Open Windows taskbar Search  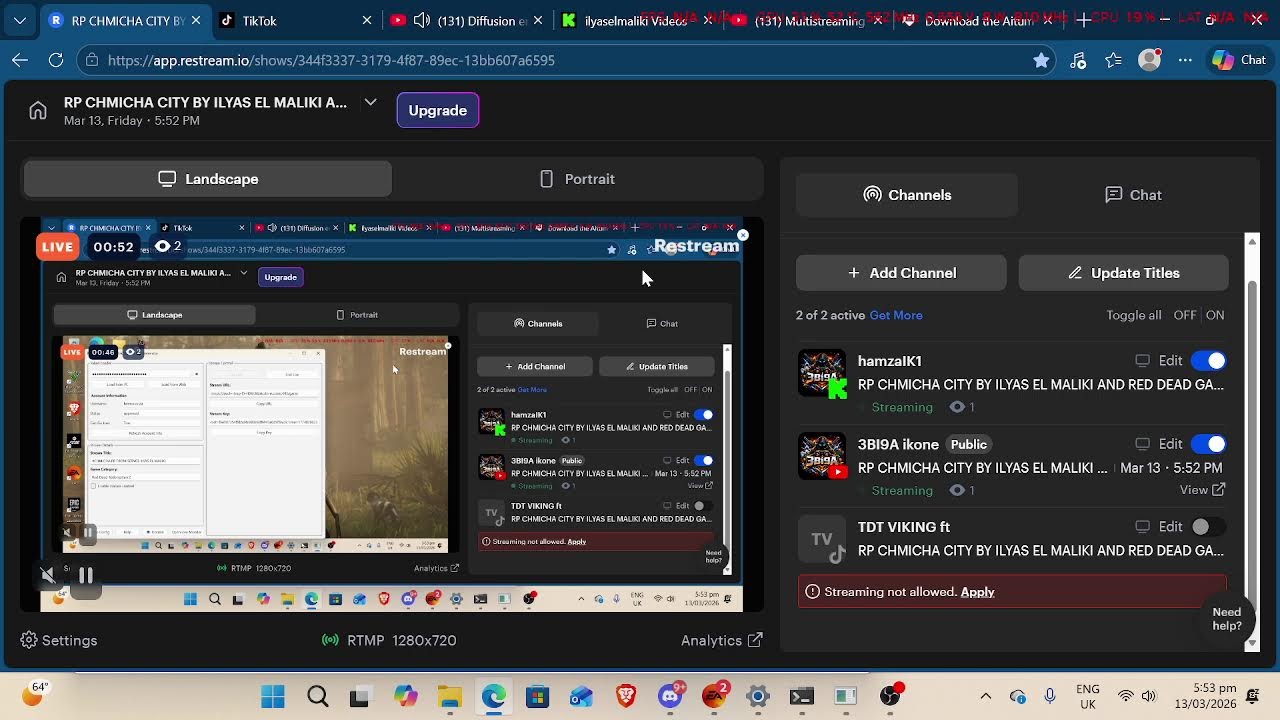(x=318, y=696)
